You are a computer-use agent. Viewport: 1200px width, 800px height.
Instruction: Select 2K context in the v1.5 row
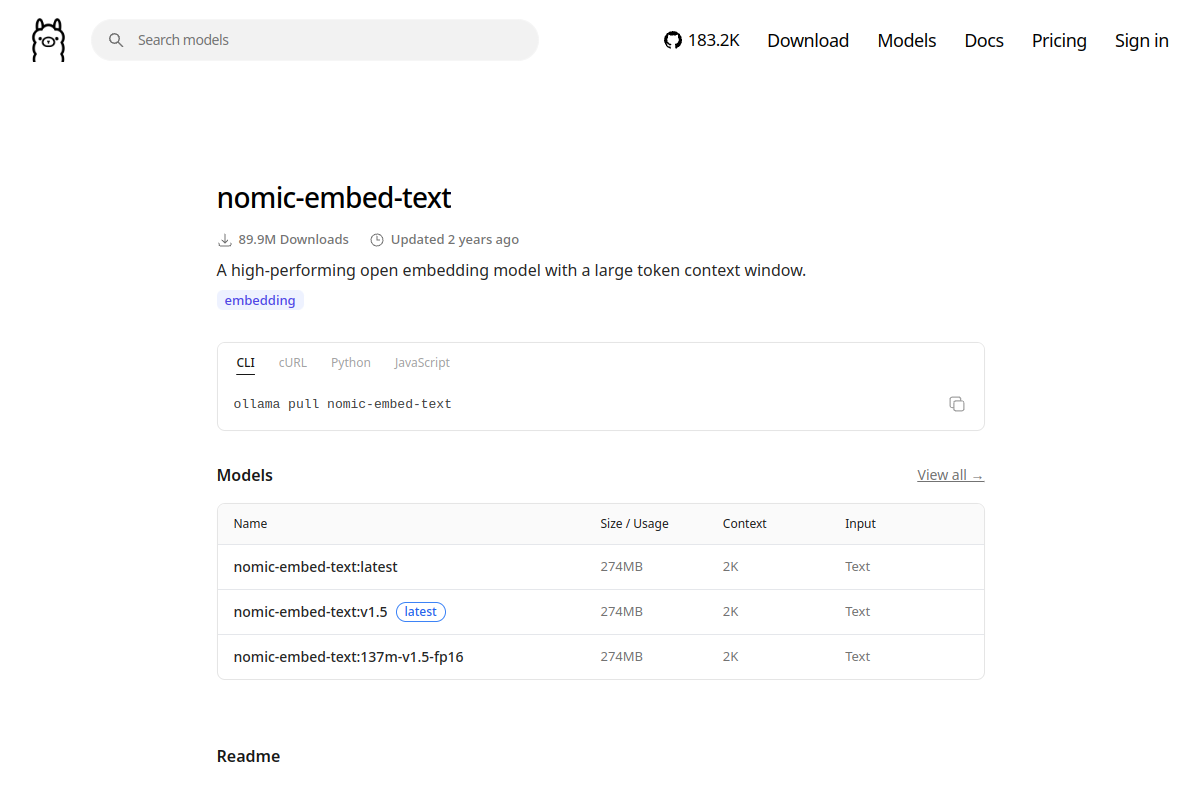[731, 612]
